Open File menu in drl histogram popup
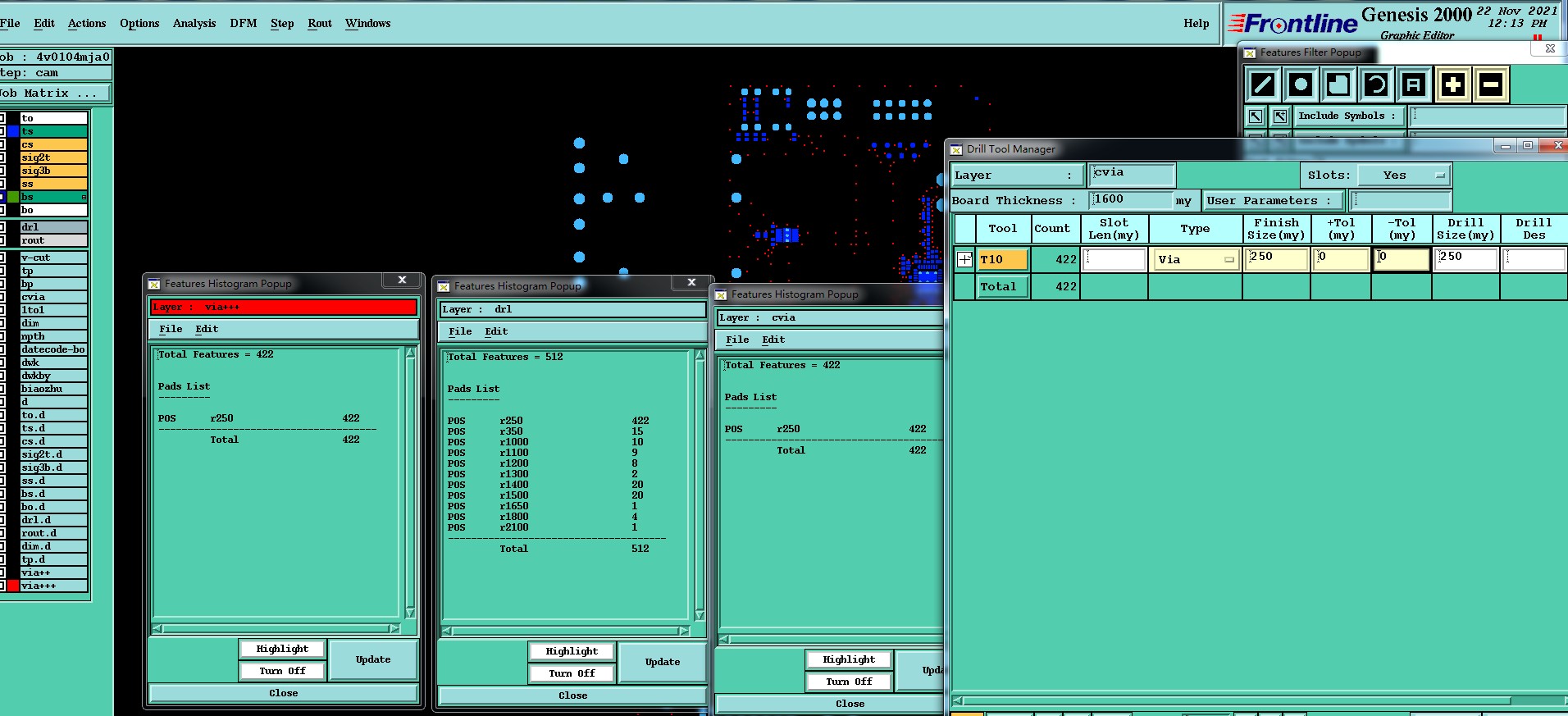The height and width of the screenshot is (716, 1568). (x=460, y=331)
